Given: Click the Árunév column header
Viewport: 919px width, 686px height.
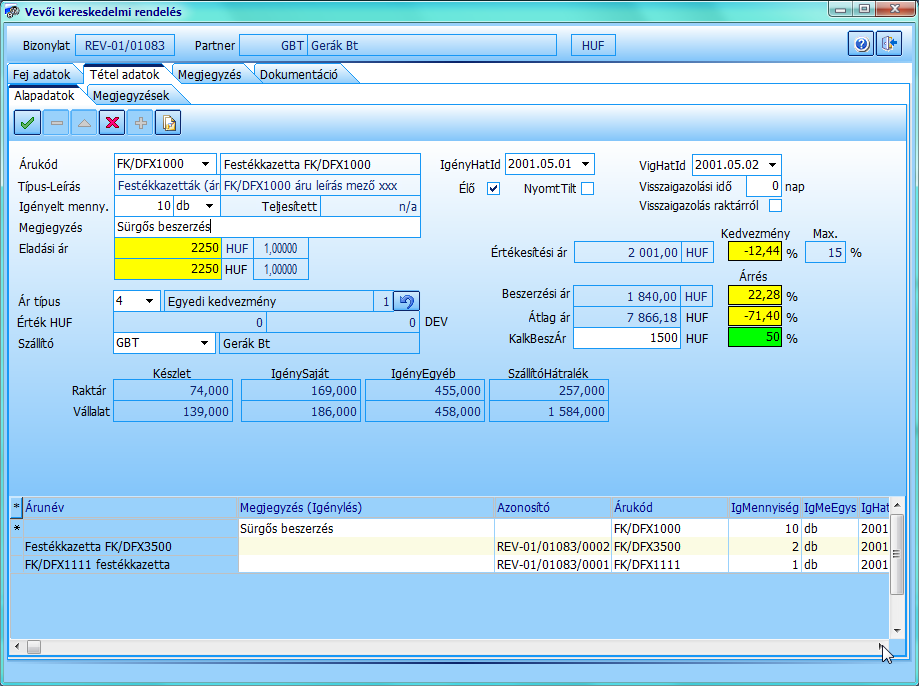Looking at the screenshot, I should [x=130, y=507].
